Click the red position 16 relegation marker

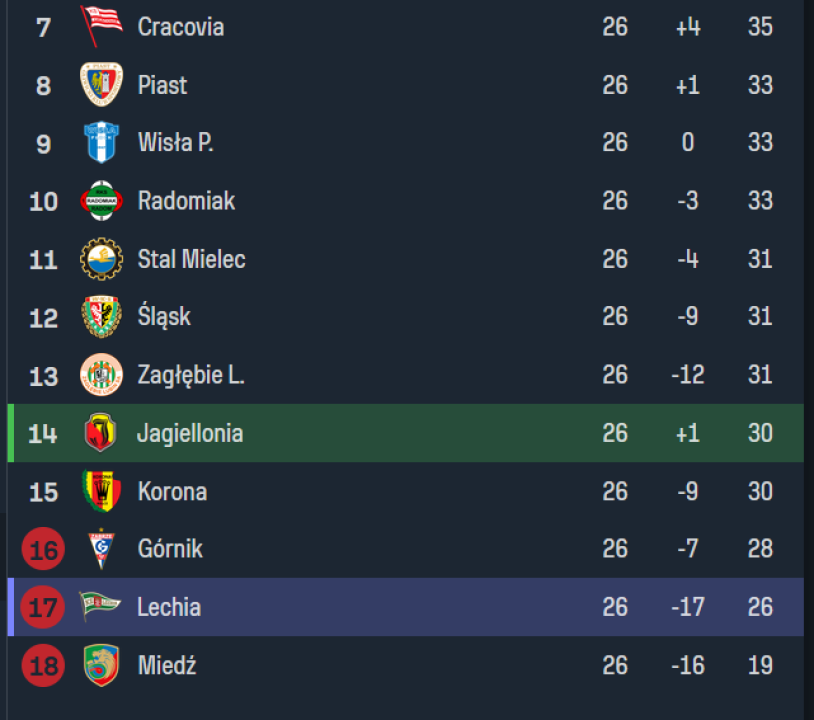click(43, 549)
